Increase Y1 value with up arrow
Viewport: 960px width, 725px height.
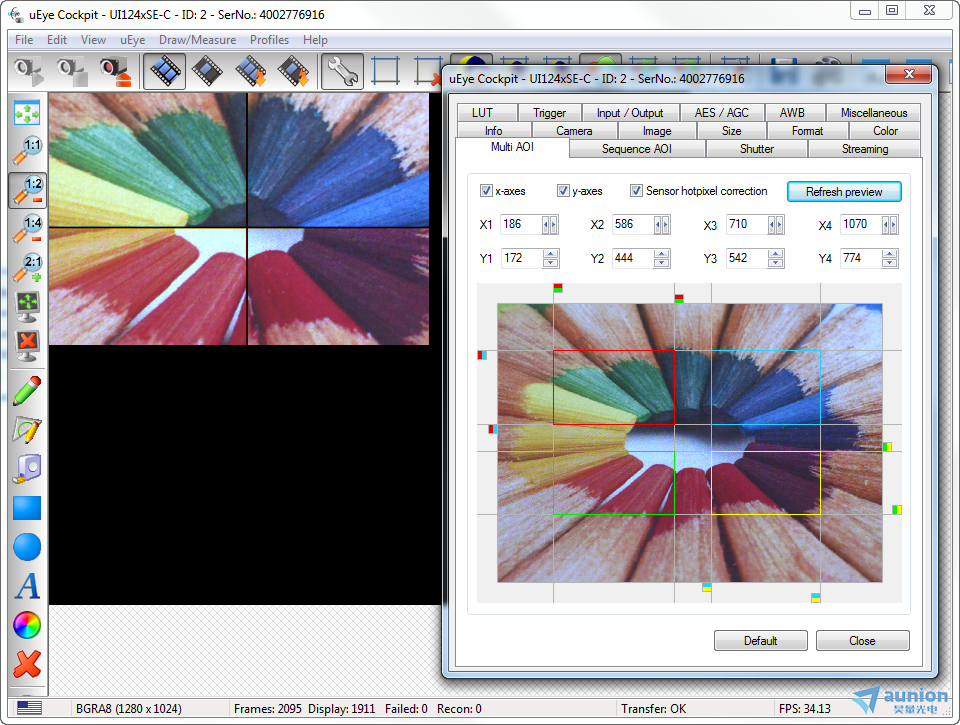550,254
